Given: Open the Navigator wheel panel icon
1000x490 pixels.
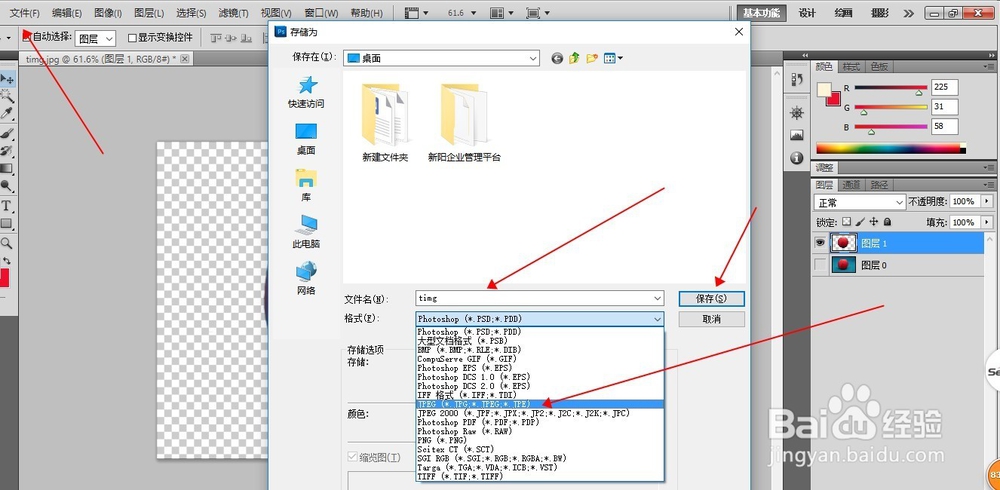Looking at the screenshot, I should click(797, 113).
